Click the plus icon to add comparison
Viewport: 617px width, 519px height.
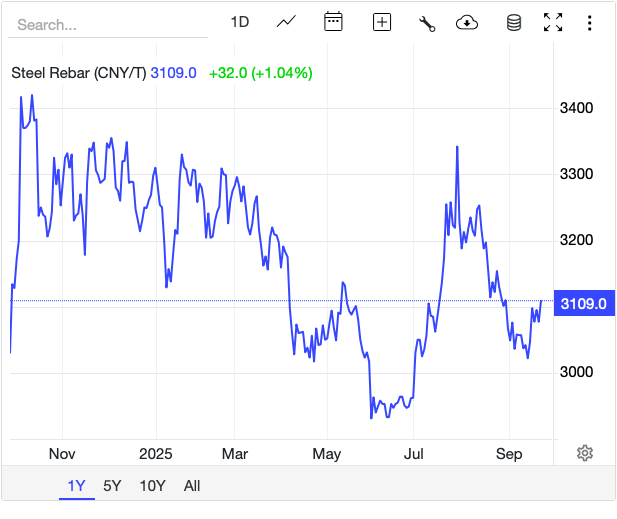pyautogui.click(x=381, y=22)
